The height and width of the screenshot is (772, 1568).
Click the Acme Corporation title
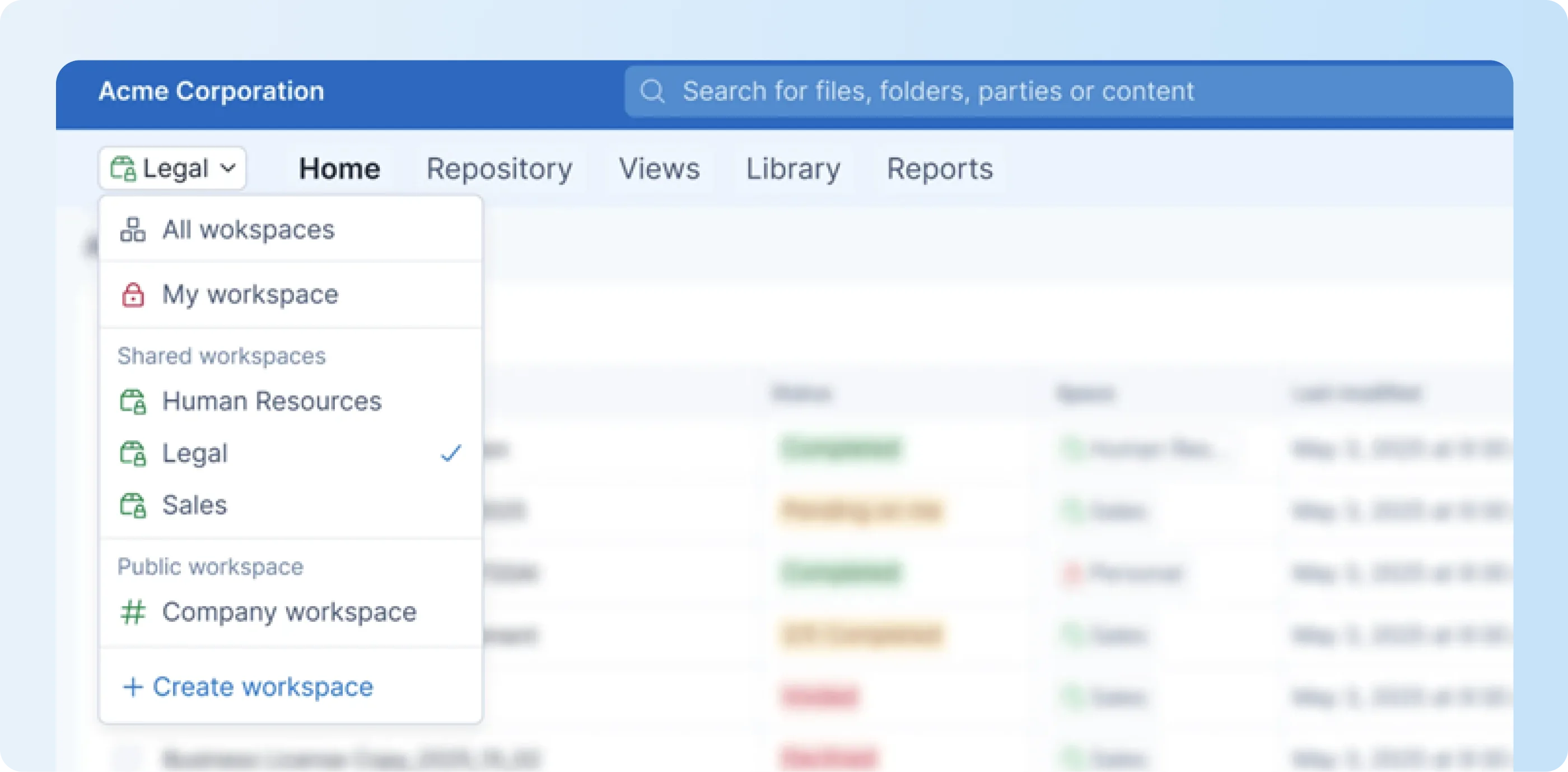211,91
